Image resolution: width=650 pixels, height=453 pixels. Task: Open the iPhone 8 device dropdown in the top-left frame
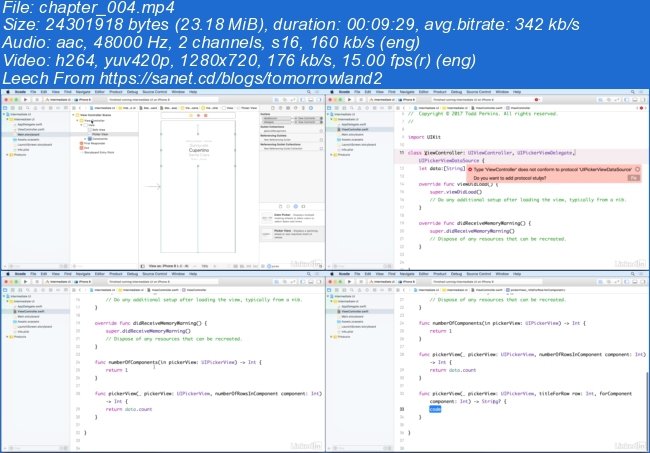click(83, 100)
